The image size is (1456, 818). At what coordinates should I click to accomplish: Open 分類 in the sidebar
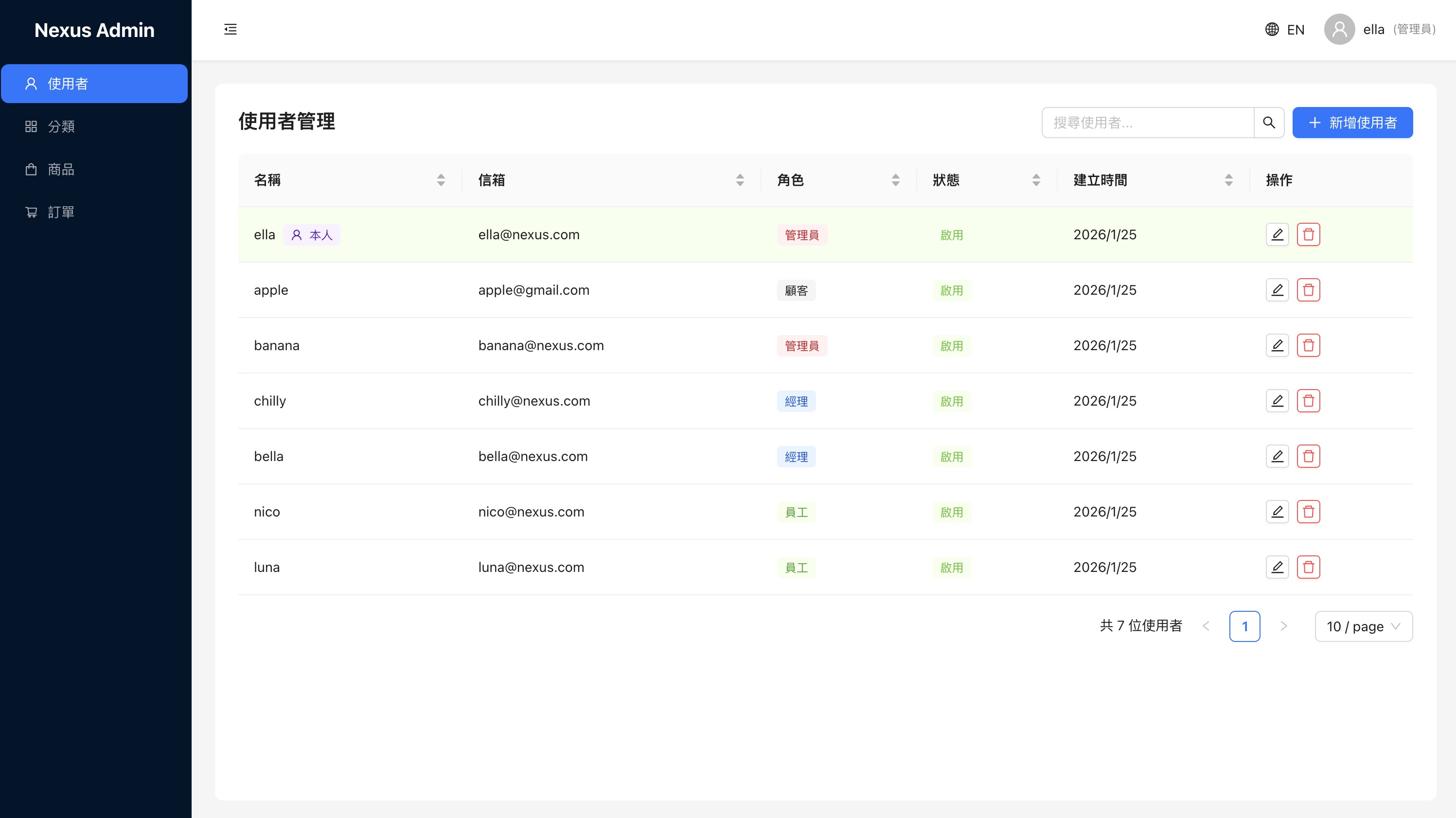[x=94, y=126]
